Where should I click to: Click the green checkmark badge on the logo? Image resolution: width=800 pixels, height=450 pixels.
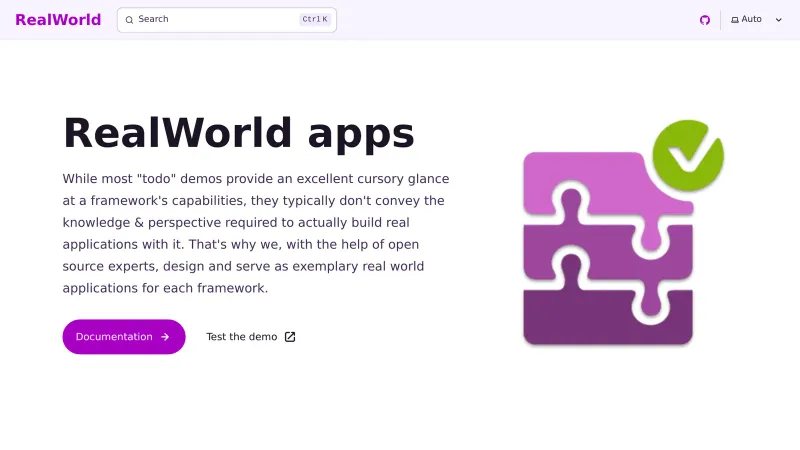pyautogui.click(x=687, y=155)
